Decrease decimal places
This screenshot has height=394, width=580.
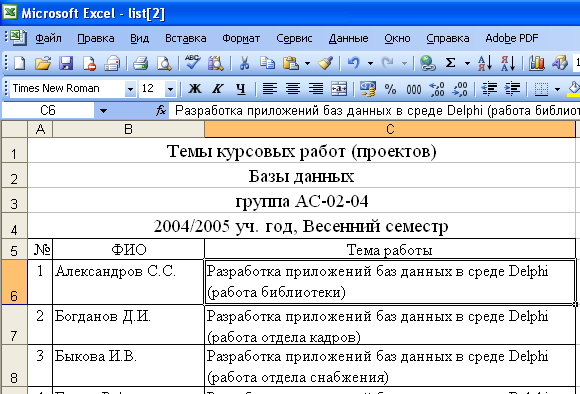460,89
